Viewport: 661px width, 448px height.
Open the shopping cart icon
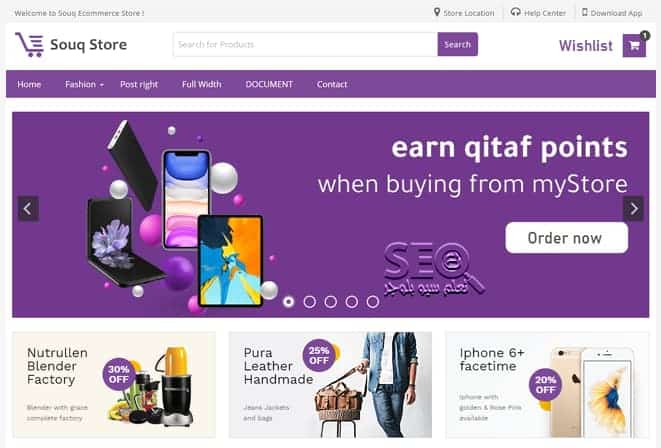[x=634, y=46]
